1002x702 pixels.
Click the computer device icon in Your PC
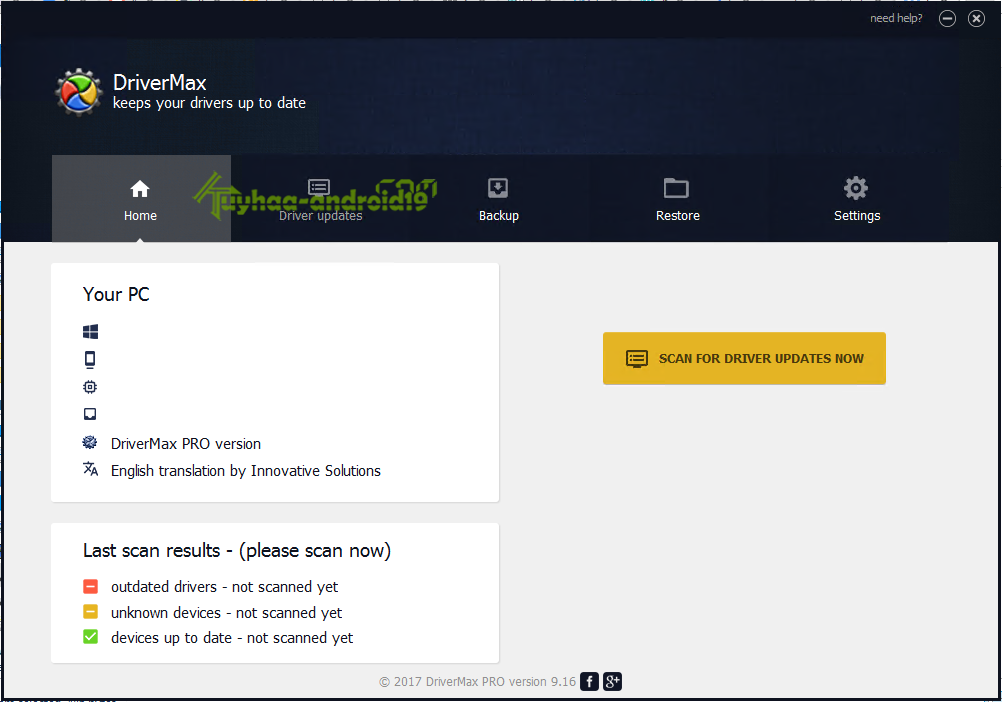coord(90,360)
